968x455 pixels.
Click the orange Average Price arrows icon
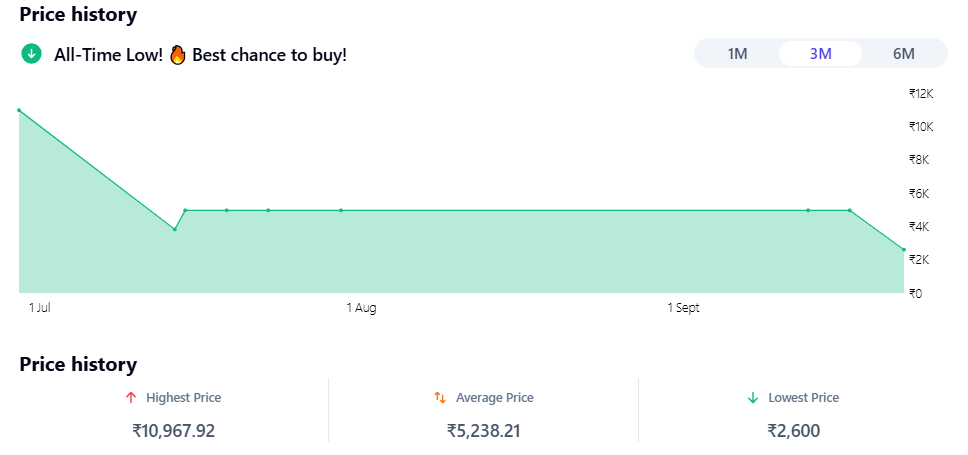coord(440,398)
